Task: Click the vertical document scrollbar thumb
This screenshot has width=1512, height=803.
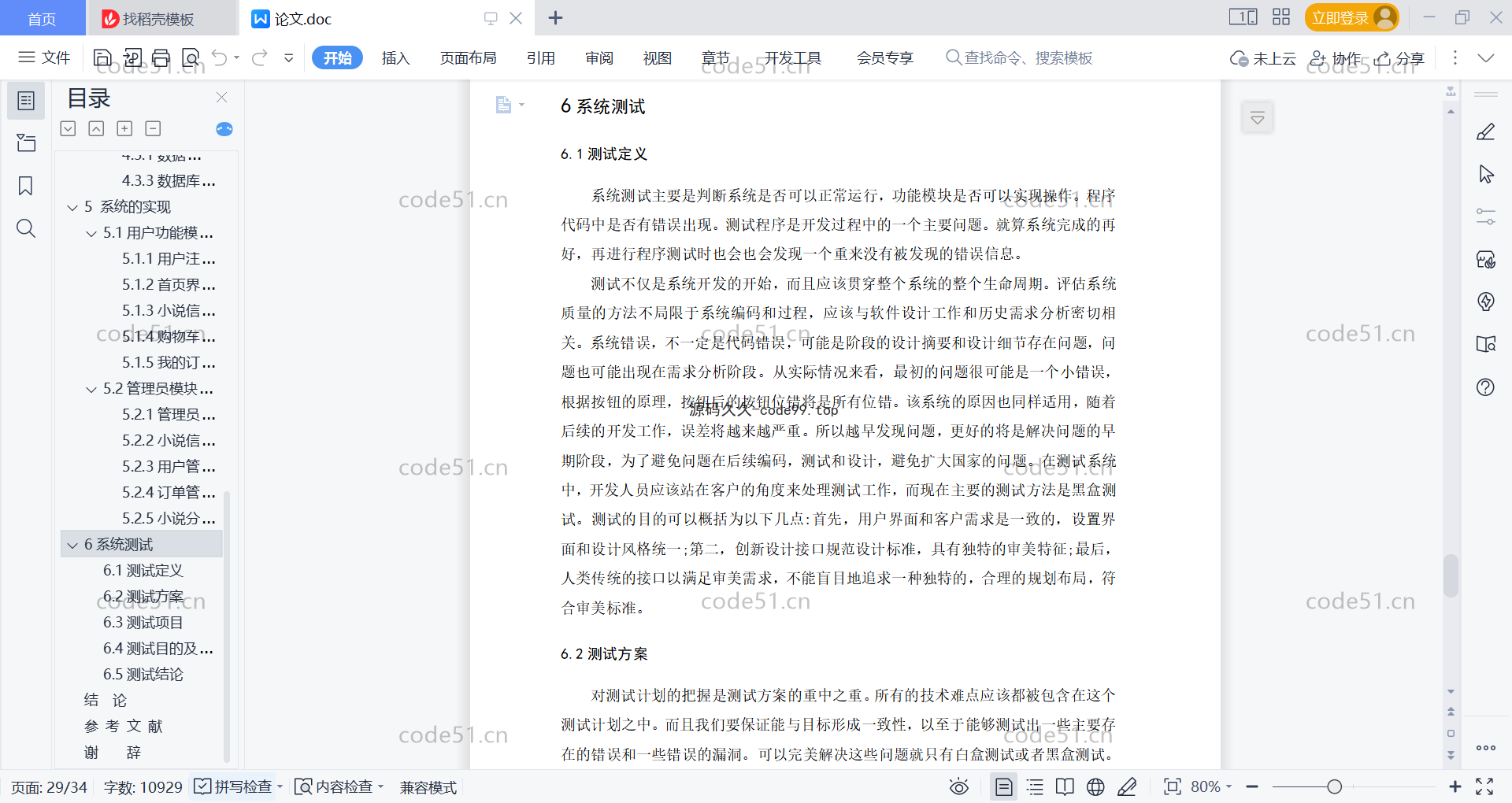Action: pos(1451,575)
